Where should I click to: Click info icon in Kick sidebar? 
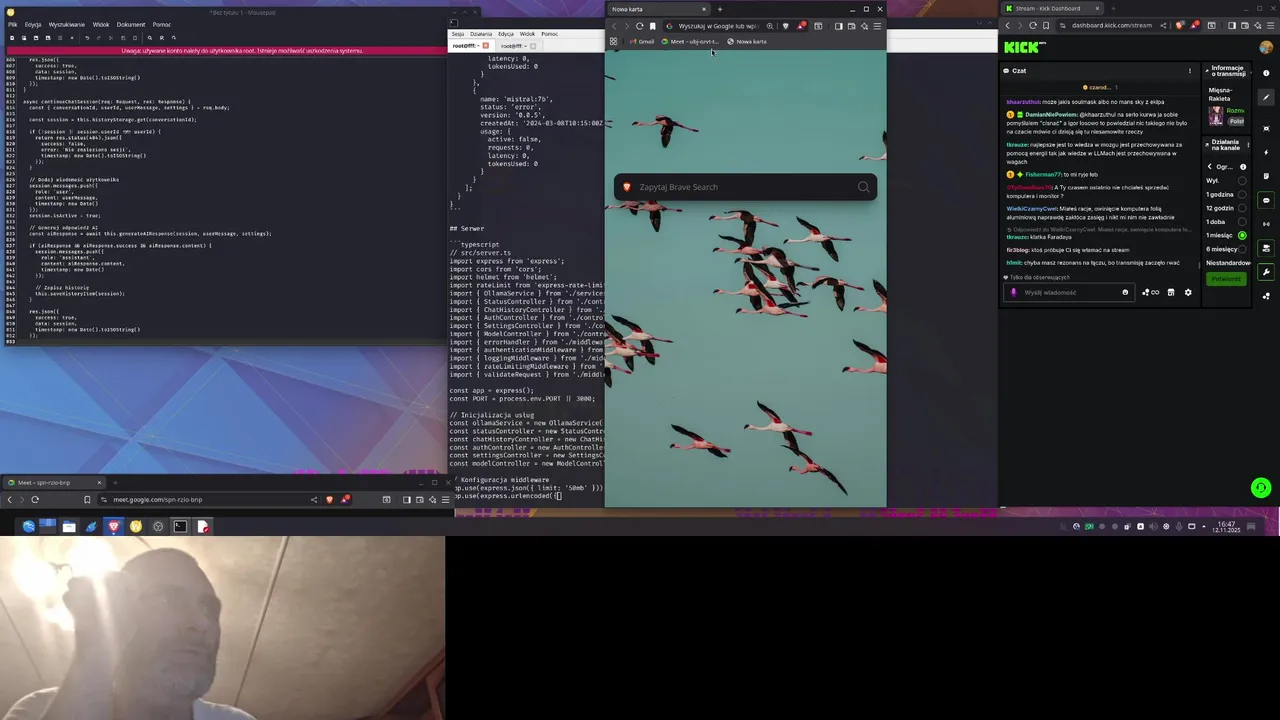coord(1266,73)
